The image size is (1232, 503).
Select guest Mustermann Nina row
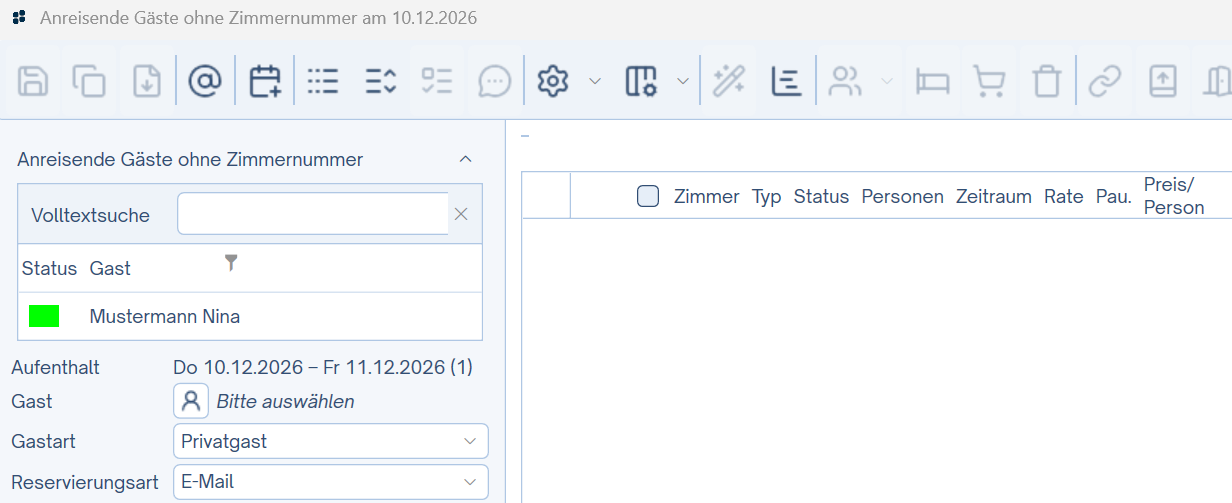[x=165, y=317]
